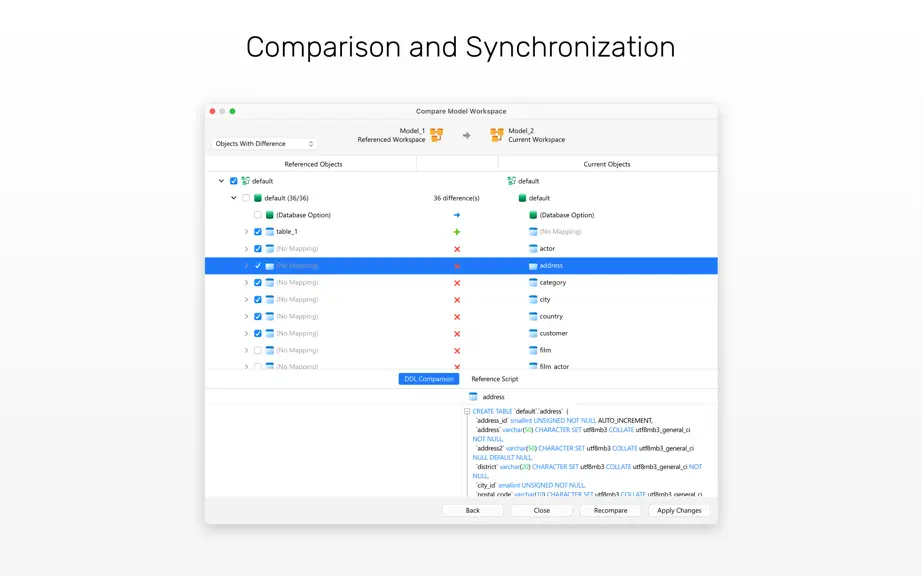
Task: Select the DDL Comparison tab
Action: pos(429,379)
